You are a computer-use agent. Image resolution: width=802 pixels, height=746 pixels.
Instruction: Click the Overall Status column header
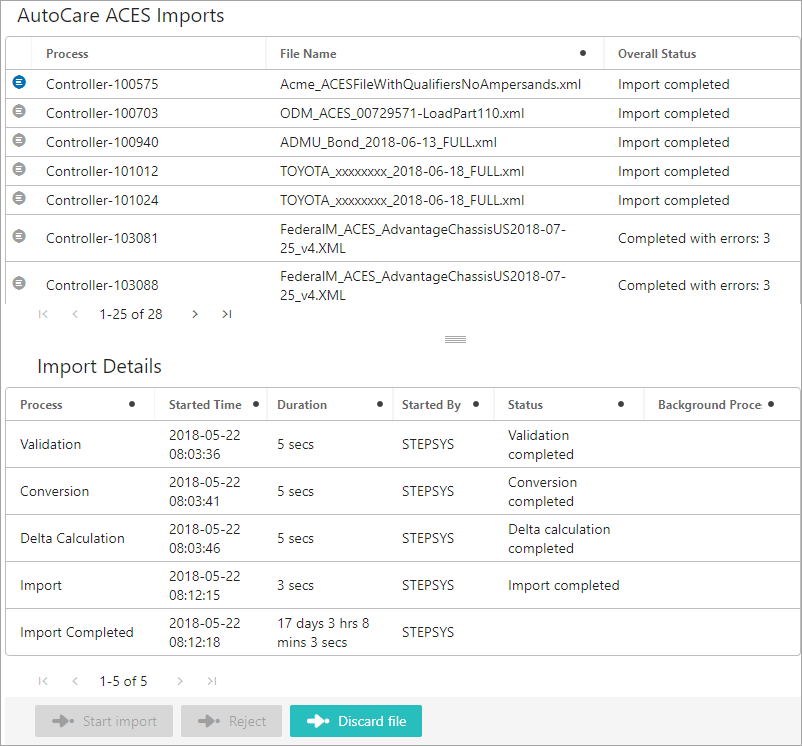point(657,54)
